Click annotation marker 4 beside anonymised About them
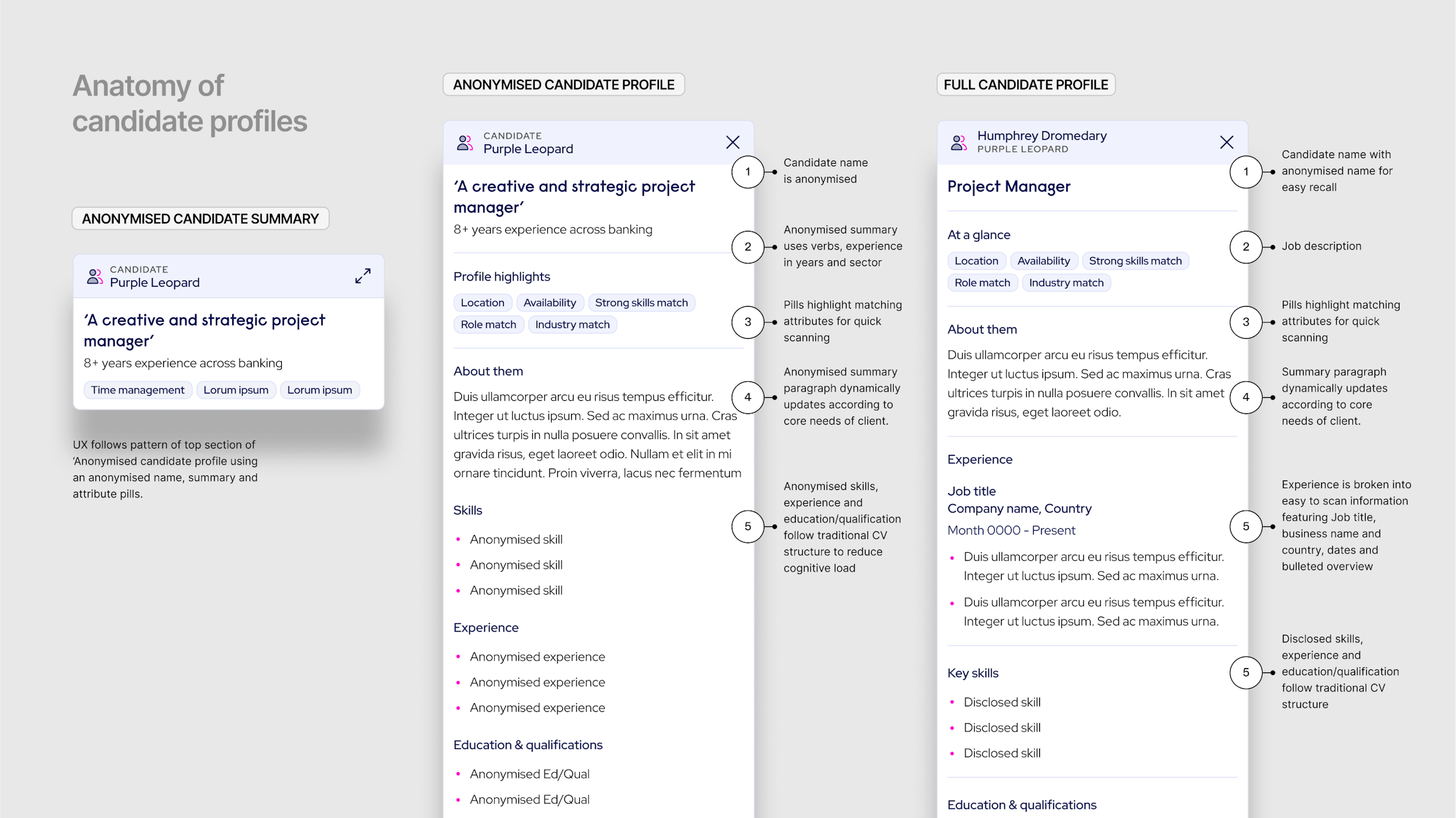This screenshot has height=818, width=1456. (747, 397)
